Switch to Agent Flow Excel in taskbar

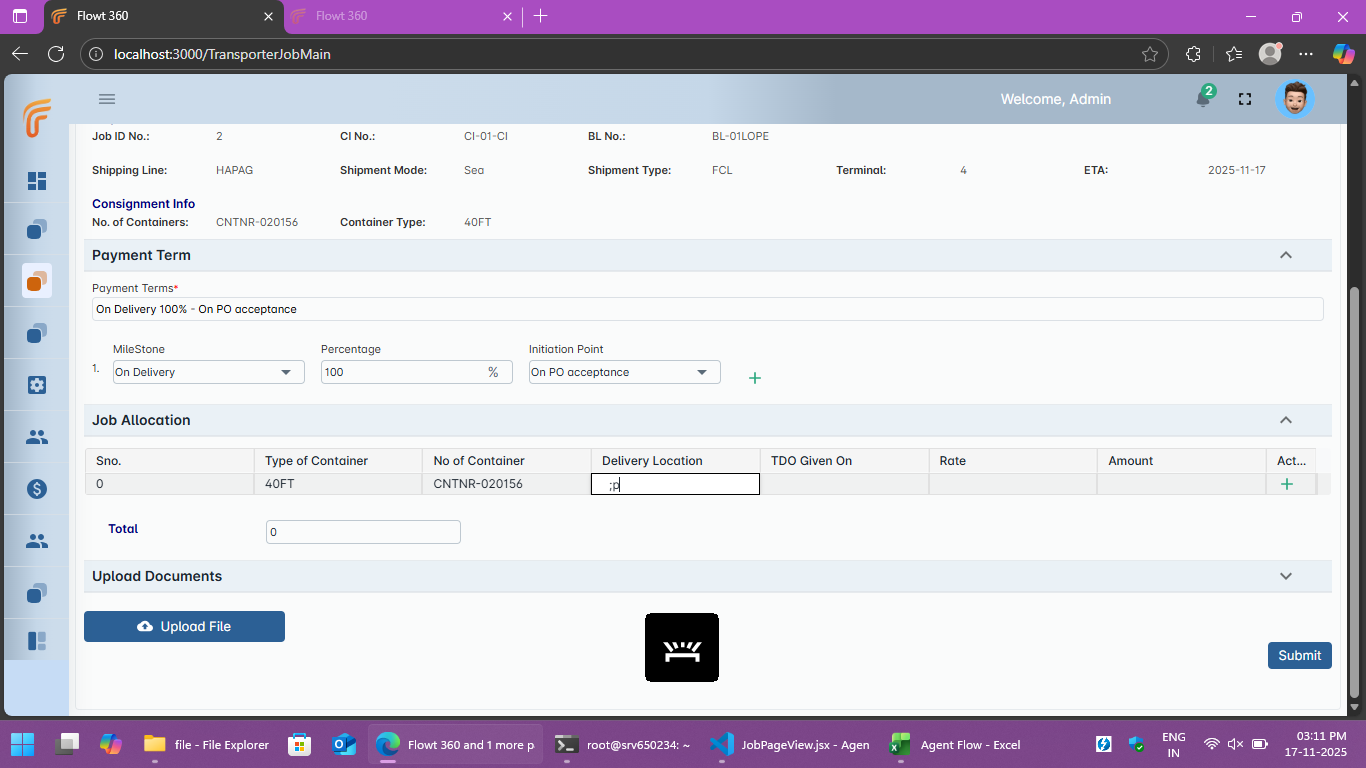[957, 745]
